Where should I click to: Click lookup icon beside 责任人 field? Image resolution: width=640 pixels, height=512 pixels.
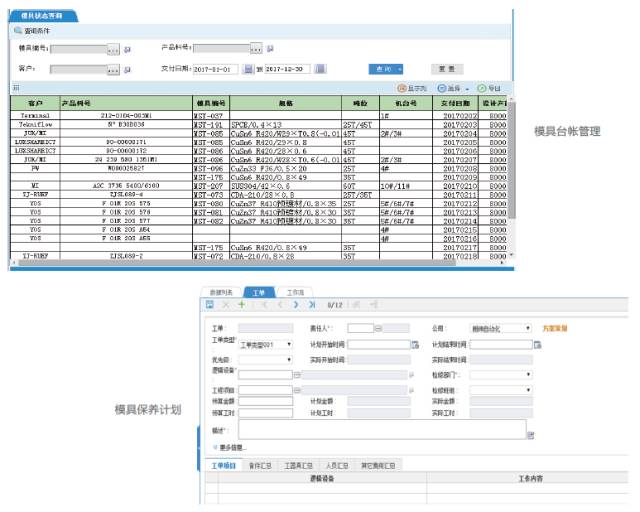(378, 328)
